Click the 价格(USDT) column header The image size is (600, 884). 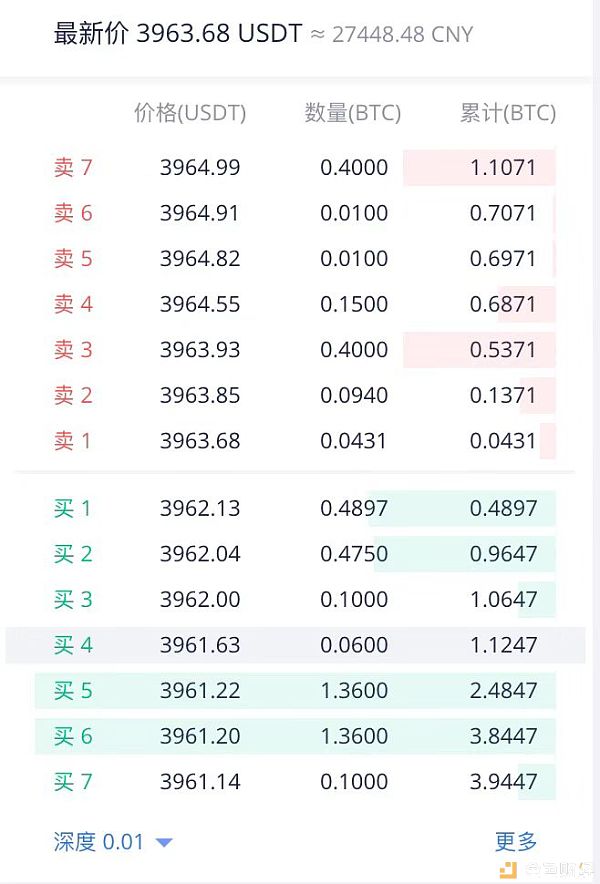(x=190, y=113)
